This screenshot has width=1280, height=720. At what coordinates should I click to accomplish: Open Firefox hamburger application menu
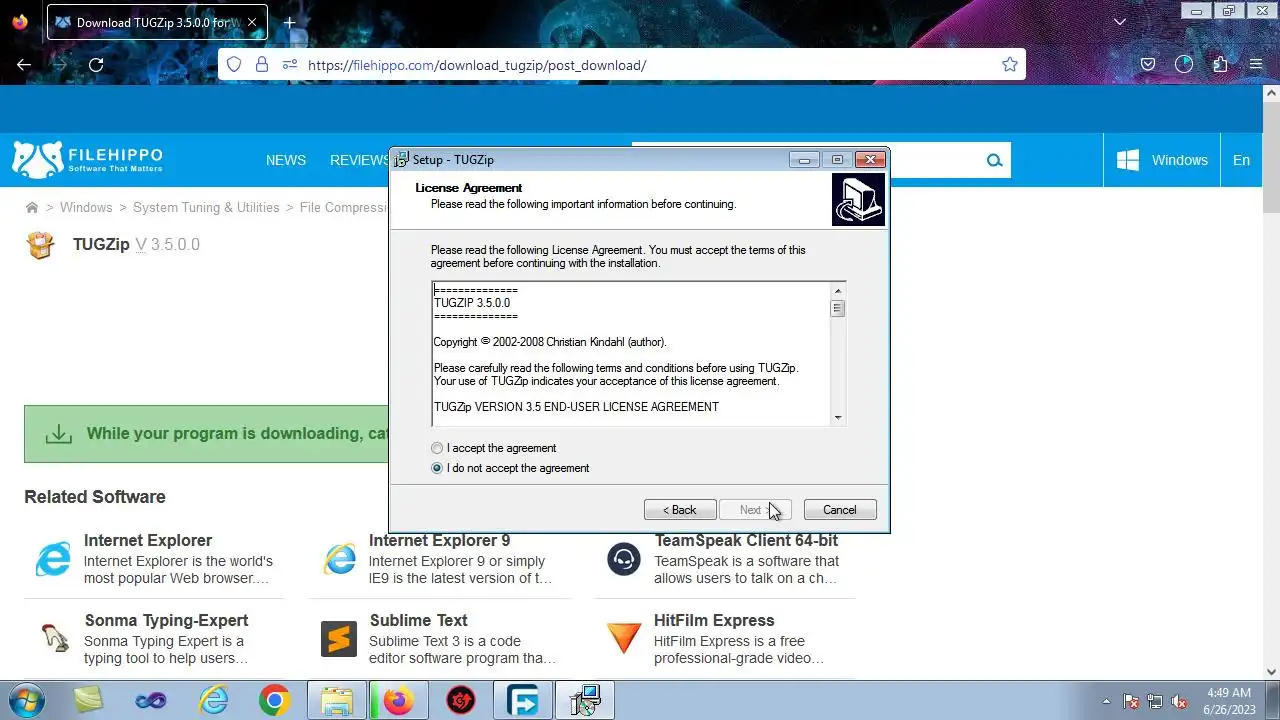1256,65
